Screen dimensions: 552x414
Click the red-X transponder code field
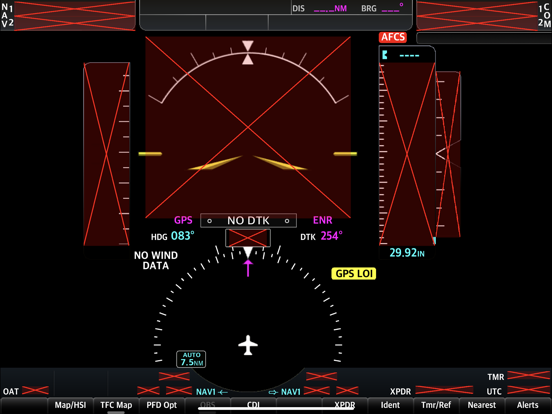pyautogui.click(x=444, y=390)
